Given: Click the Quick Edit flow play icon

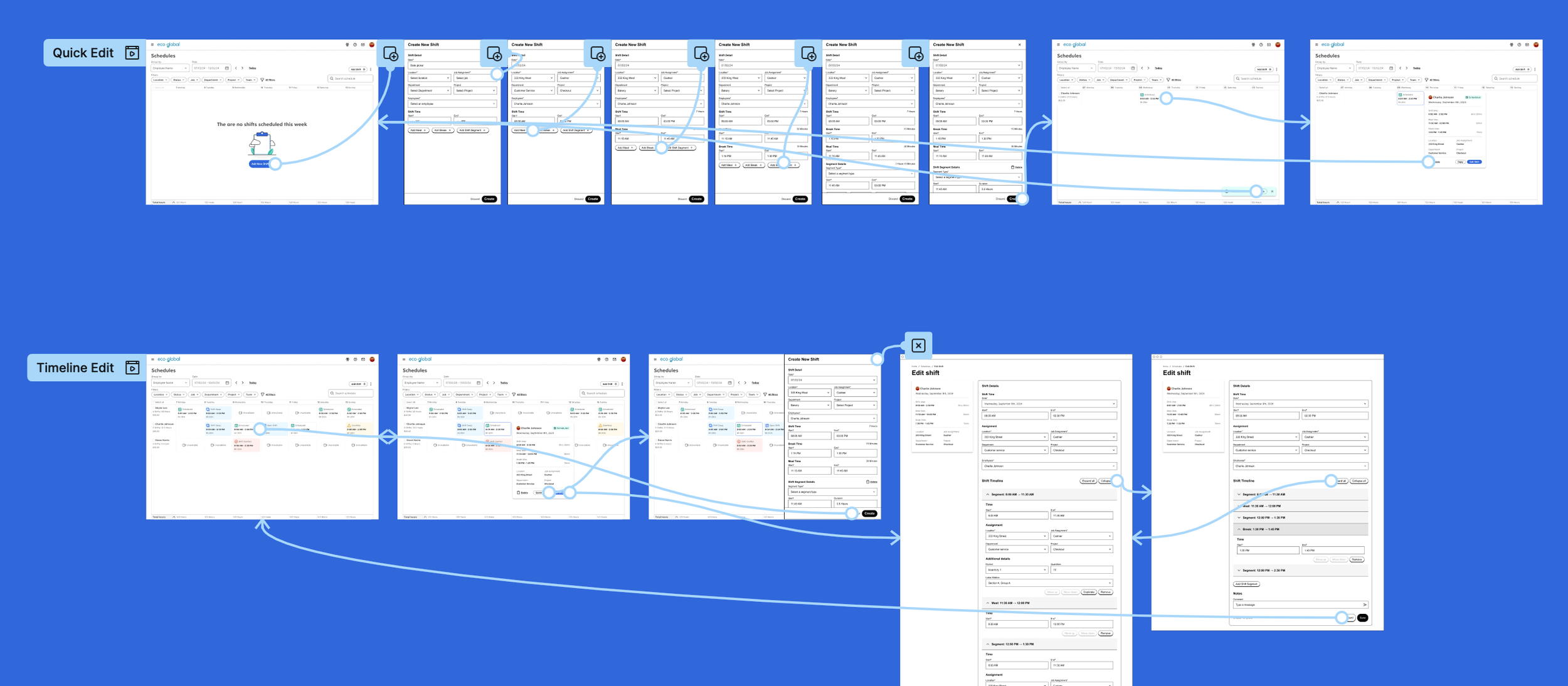Looking at the screenshot, I should [x=132, y=53].
